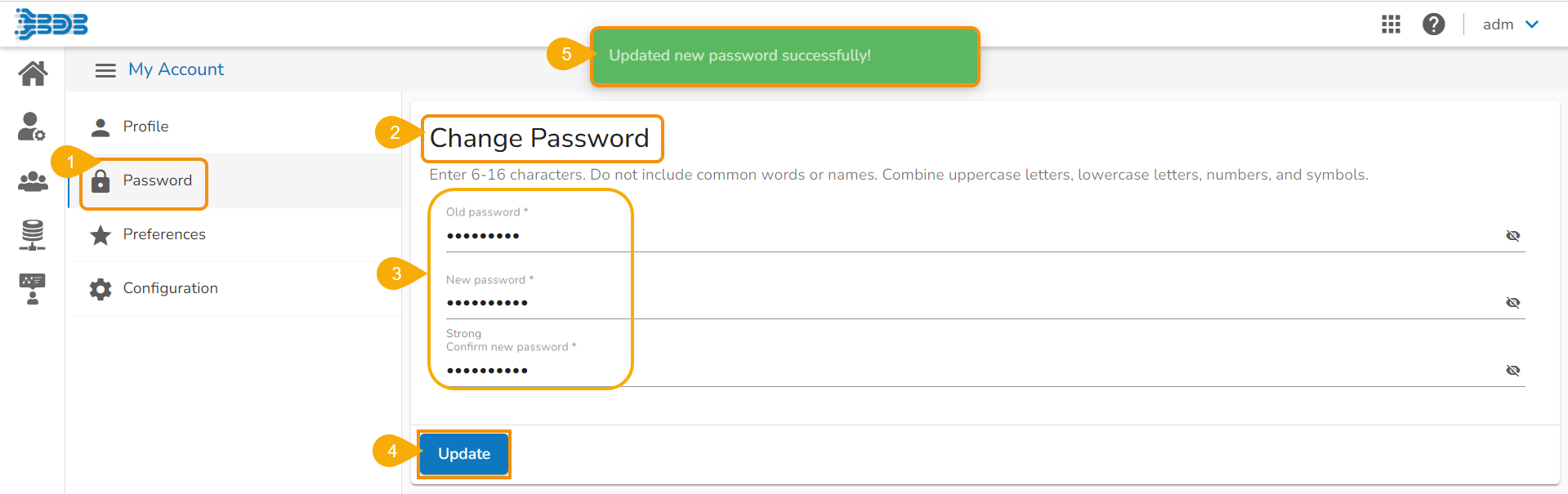Image resolution: width=1568 pixels, height=494 pixels.
Task: Toggle the My Account hamburger menu
Action: (105, 70)
